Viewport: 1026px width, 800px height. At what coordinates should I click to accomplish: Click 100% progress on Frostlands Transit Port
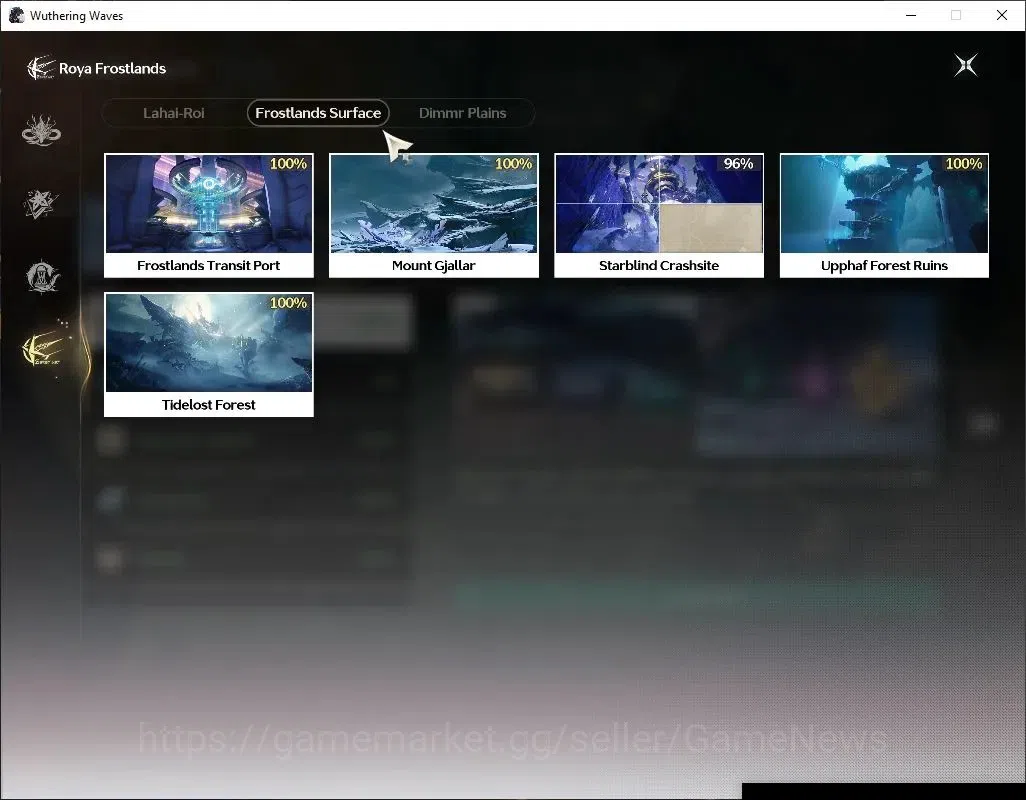click(288, 164)
